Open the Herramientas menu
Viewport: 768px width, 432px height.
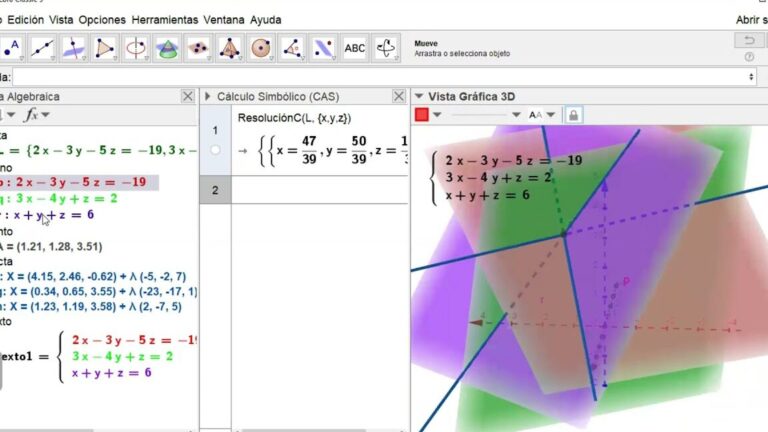(x=165, y=20)
